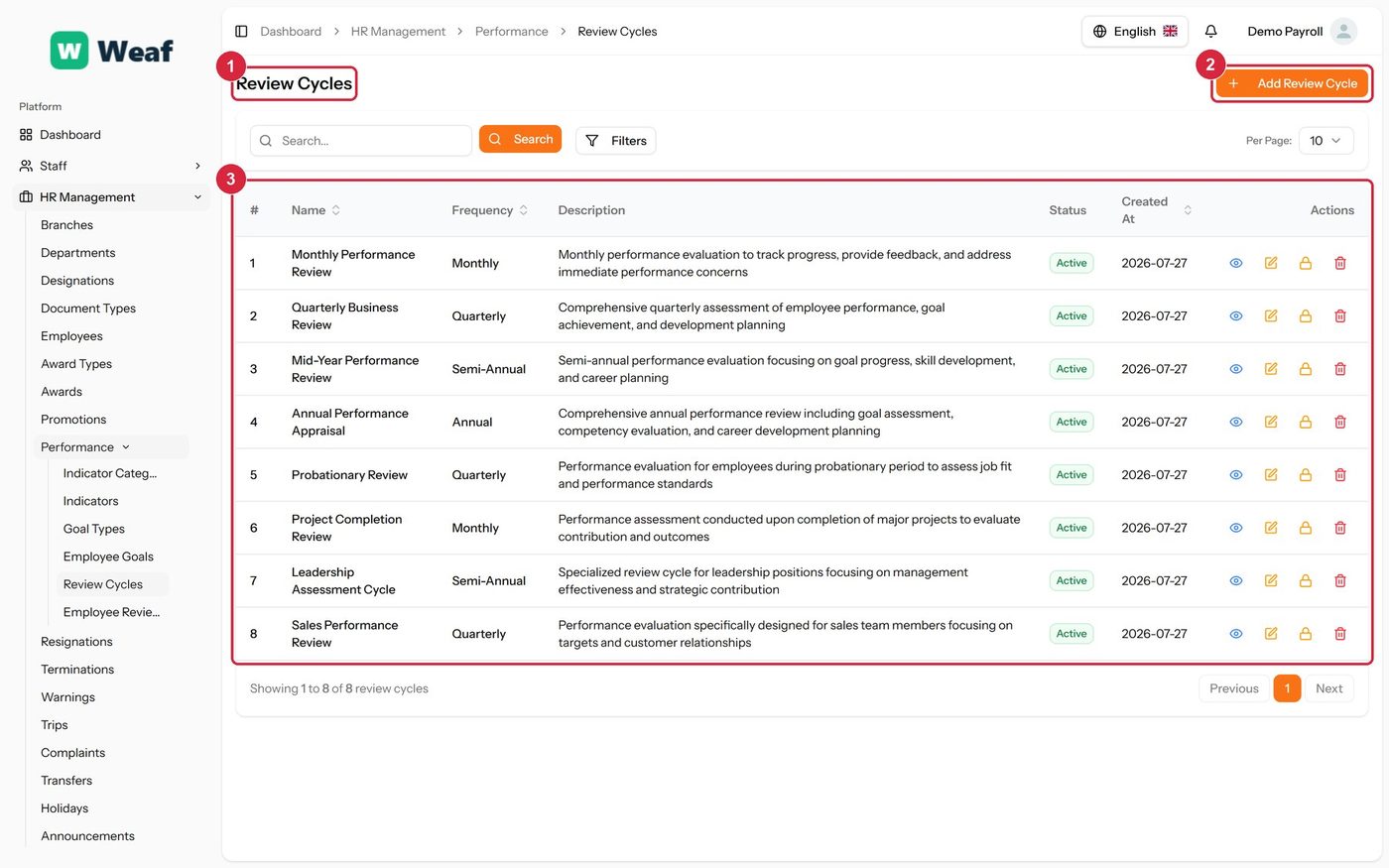Sort table by Name column

pos(316,210)
